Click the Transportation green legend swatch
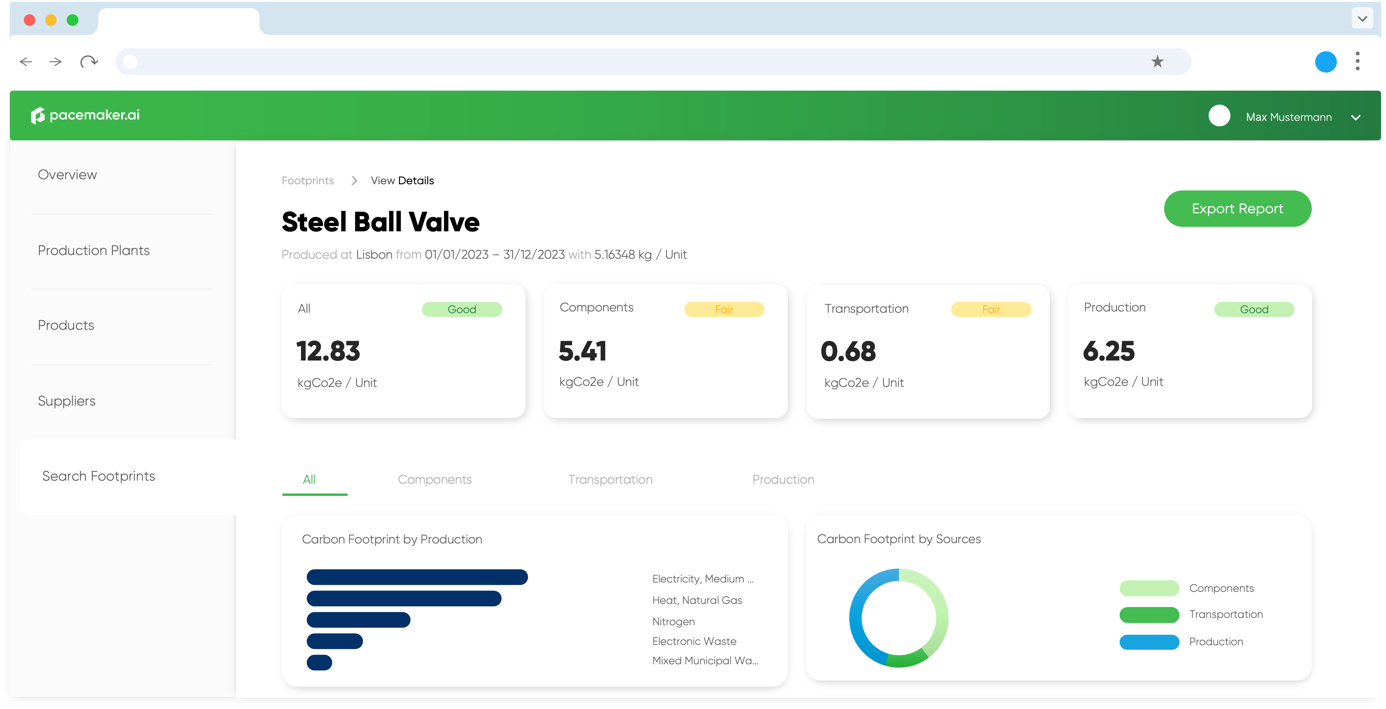1386x709 pixels. 1149,615
